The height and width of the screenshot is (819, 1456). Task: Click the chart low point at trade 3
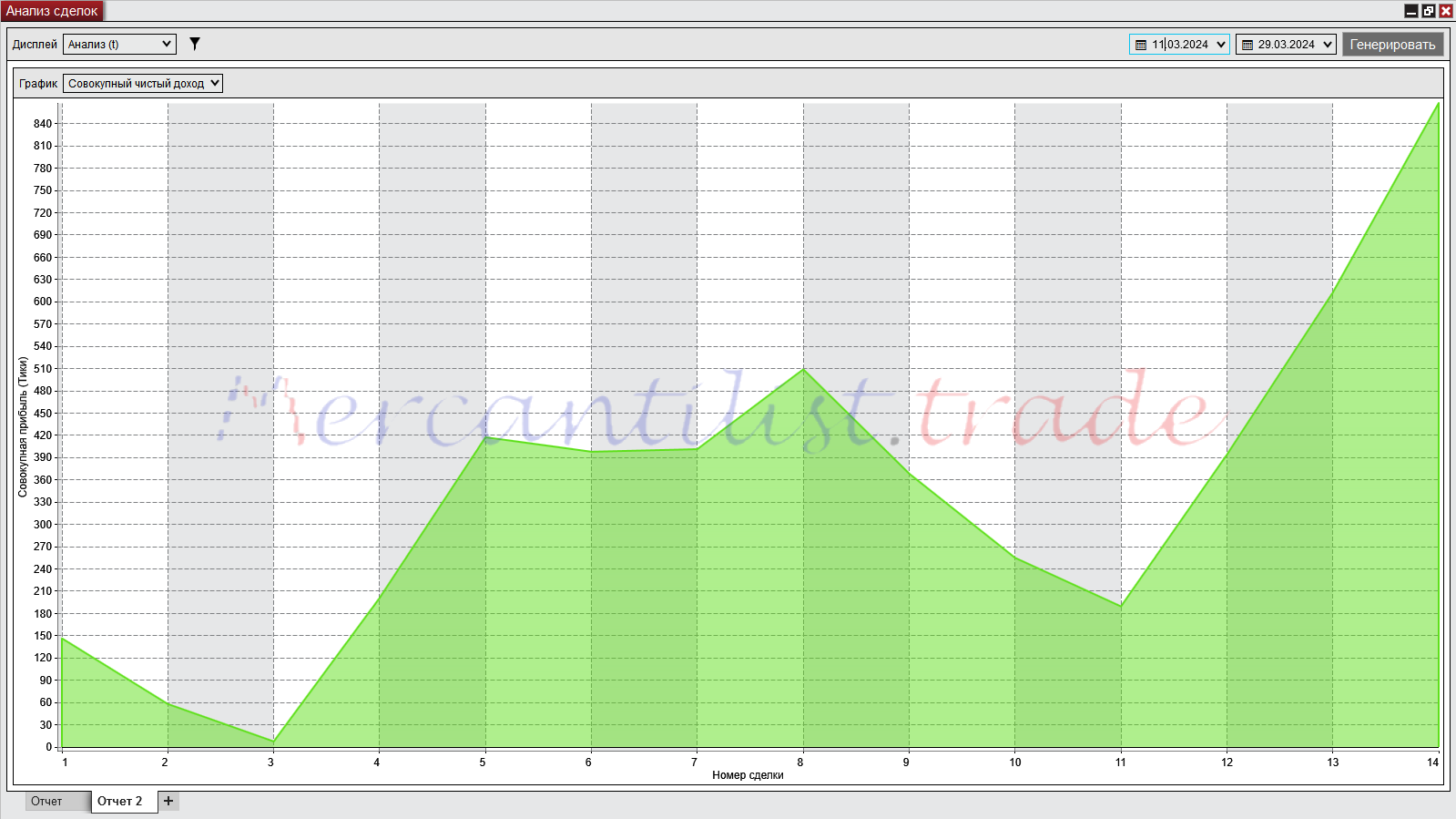pos(273,741)
